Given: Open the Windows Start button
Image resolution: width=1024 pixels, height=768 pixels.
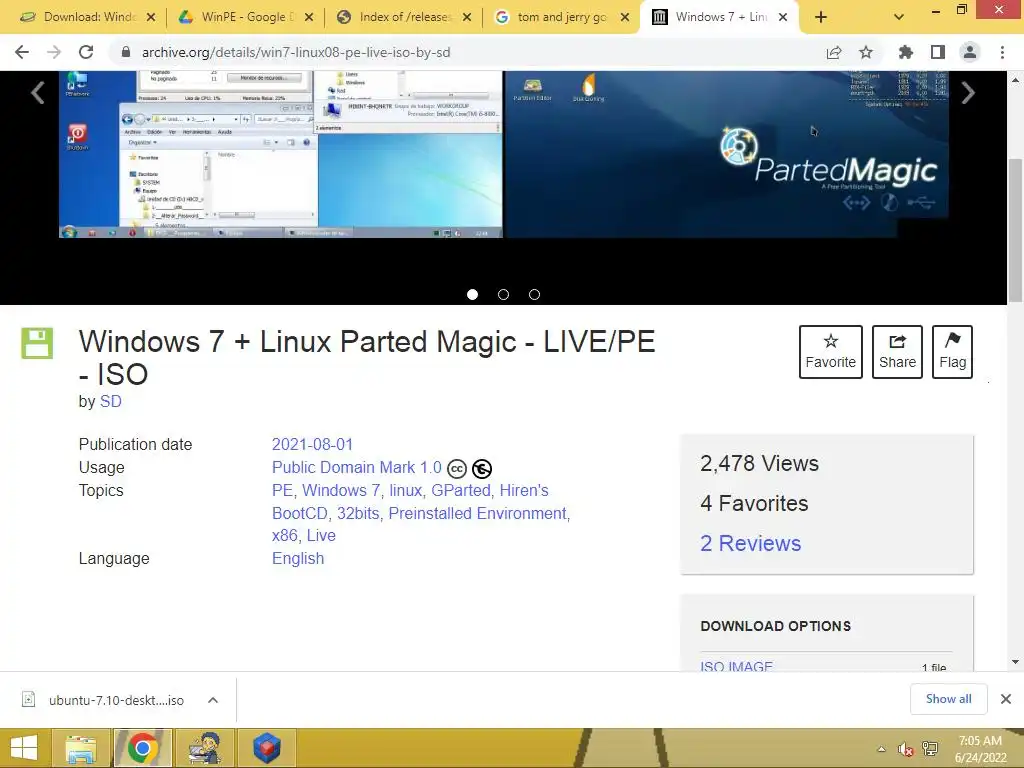Looking at the screenshot, I should click(x=24, y=748).
